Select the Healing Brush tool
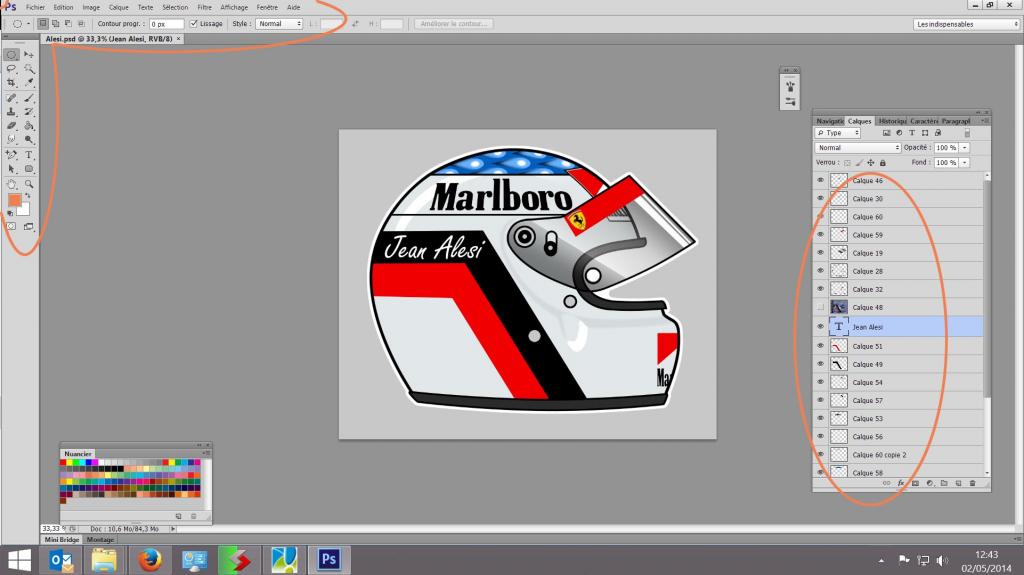1024x575 pixels. (11, 98)
